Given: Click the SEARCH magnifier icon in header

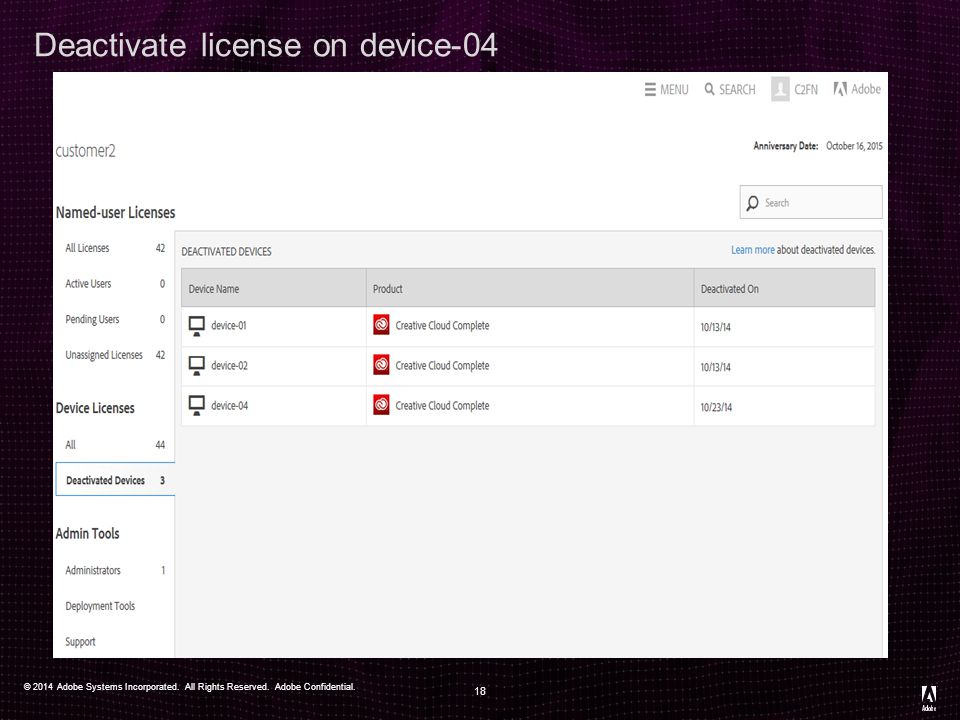Looking at the screenshot, I should pos(709,89).
